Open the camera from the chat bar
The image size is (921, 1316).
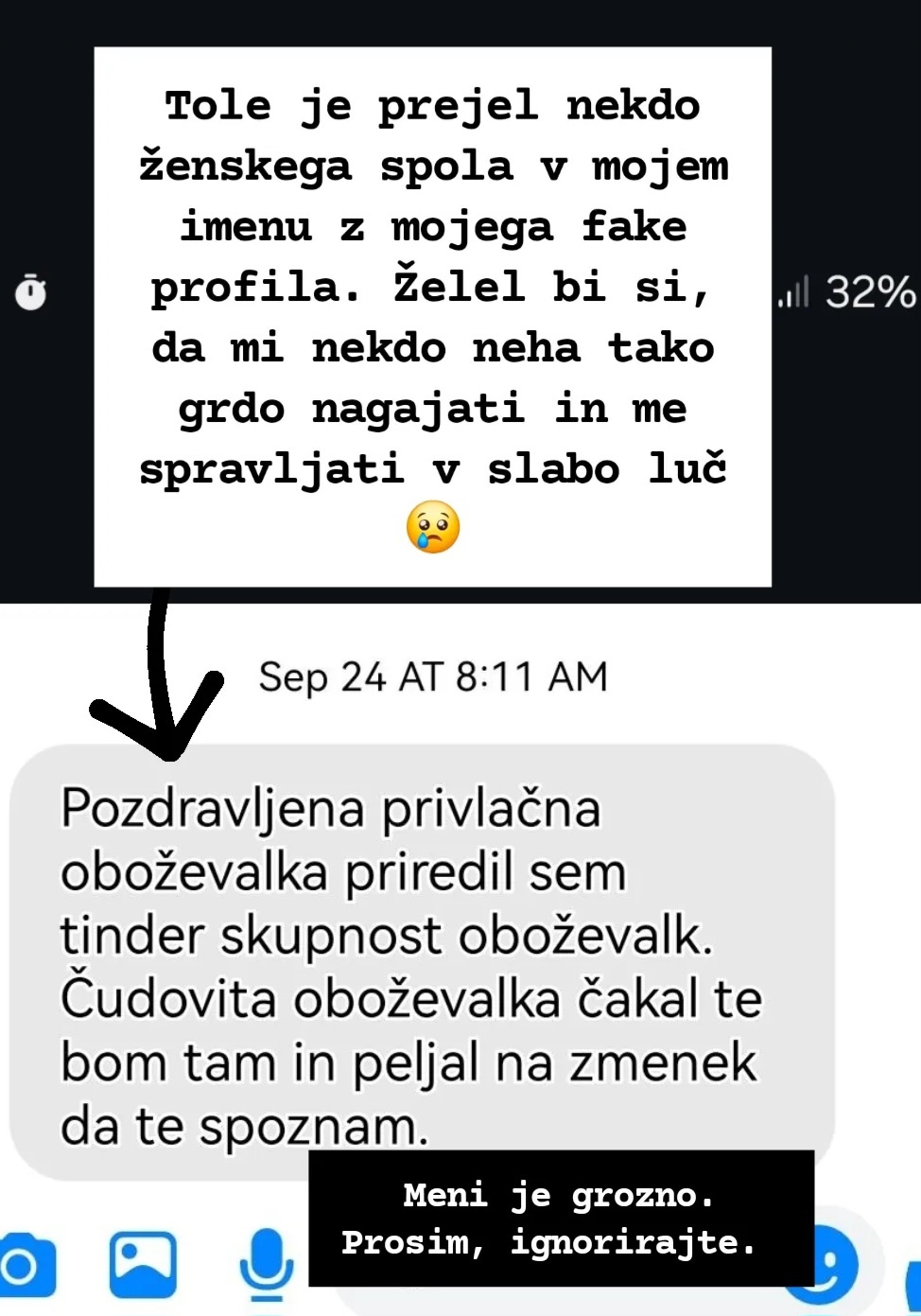coord(26,1266)
